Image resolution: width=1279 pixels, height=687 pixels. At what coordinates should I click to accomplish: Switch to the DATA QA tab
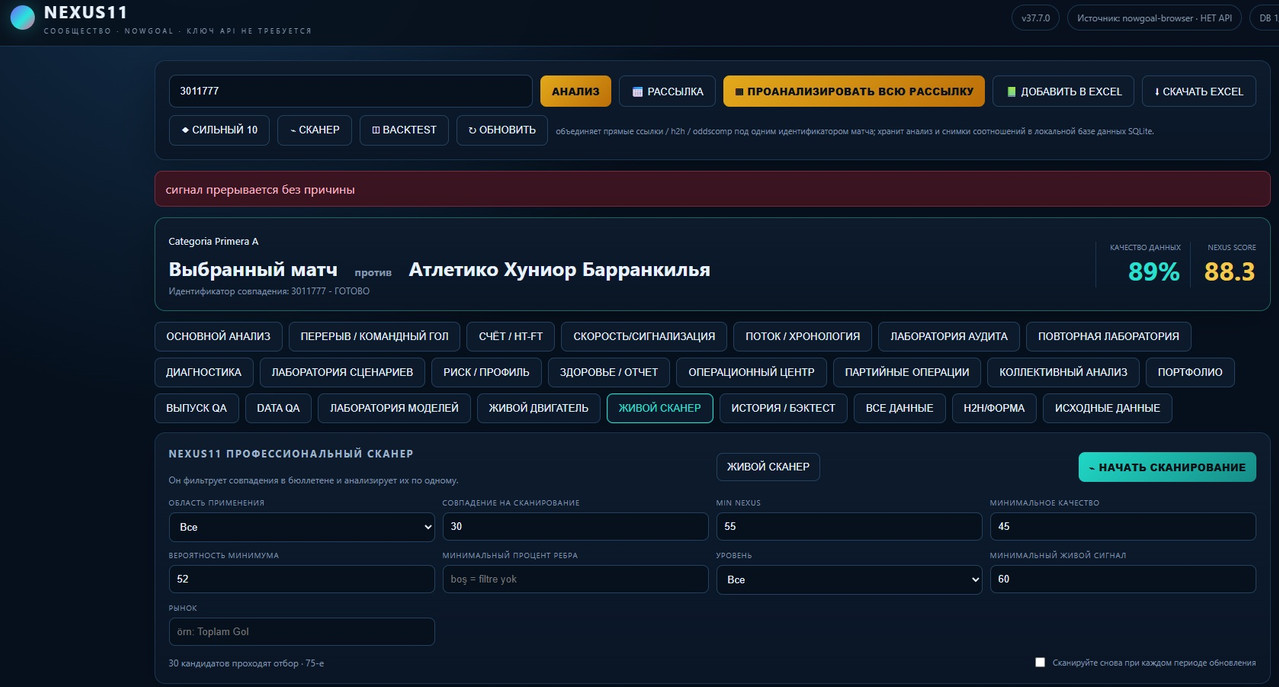(278, 408)
